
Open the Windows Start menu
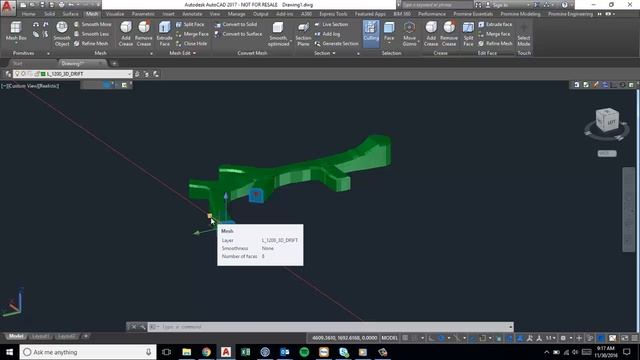pos(9,352)
